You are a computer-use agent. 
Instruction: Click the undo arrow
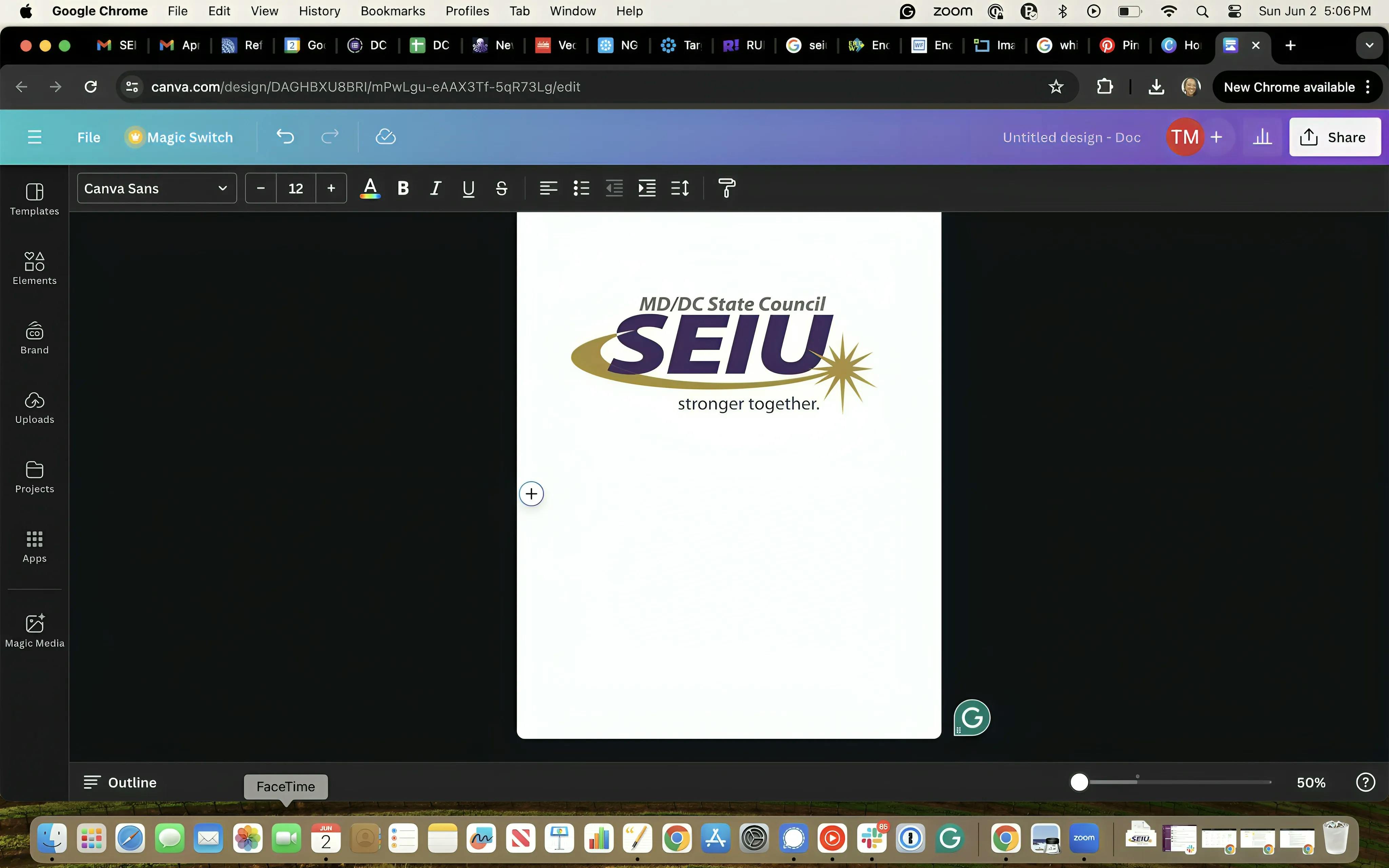tap(285, 137)
